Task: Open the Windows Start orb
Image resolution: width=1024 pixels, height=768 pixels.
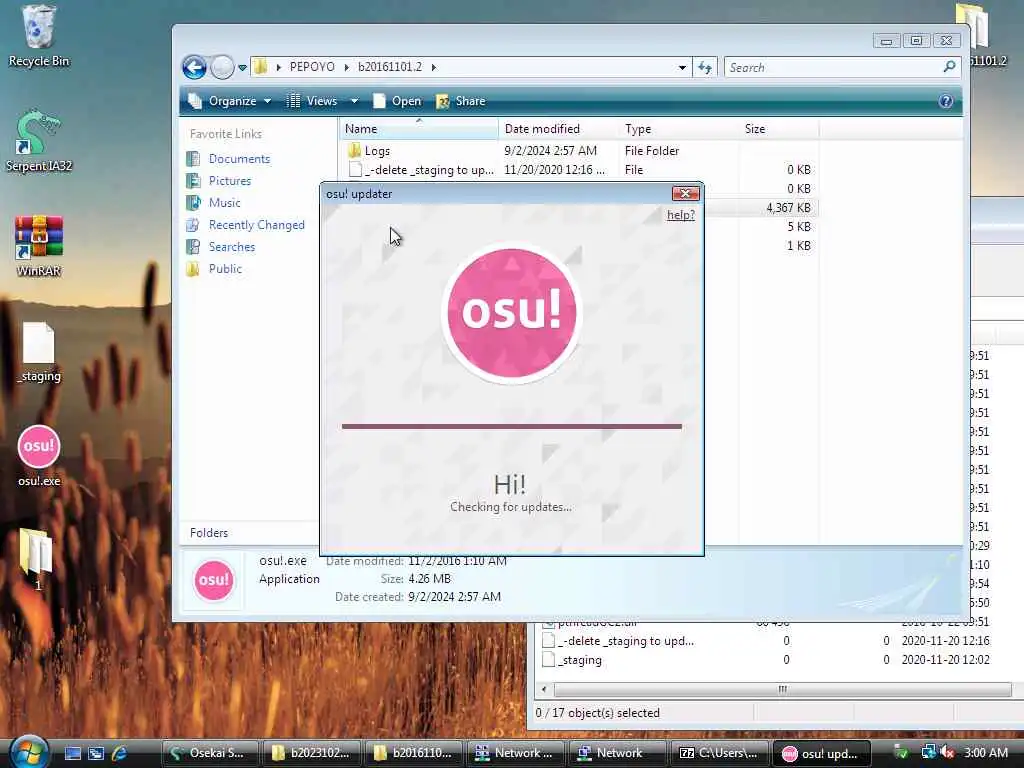Action: click(x=28, y=752)
